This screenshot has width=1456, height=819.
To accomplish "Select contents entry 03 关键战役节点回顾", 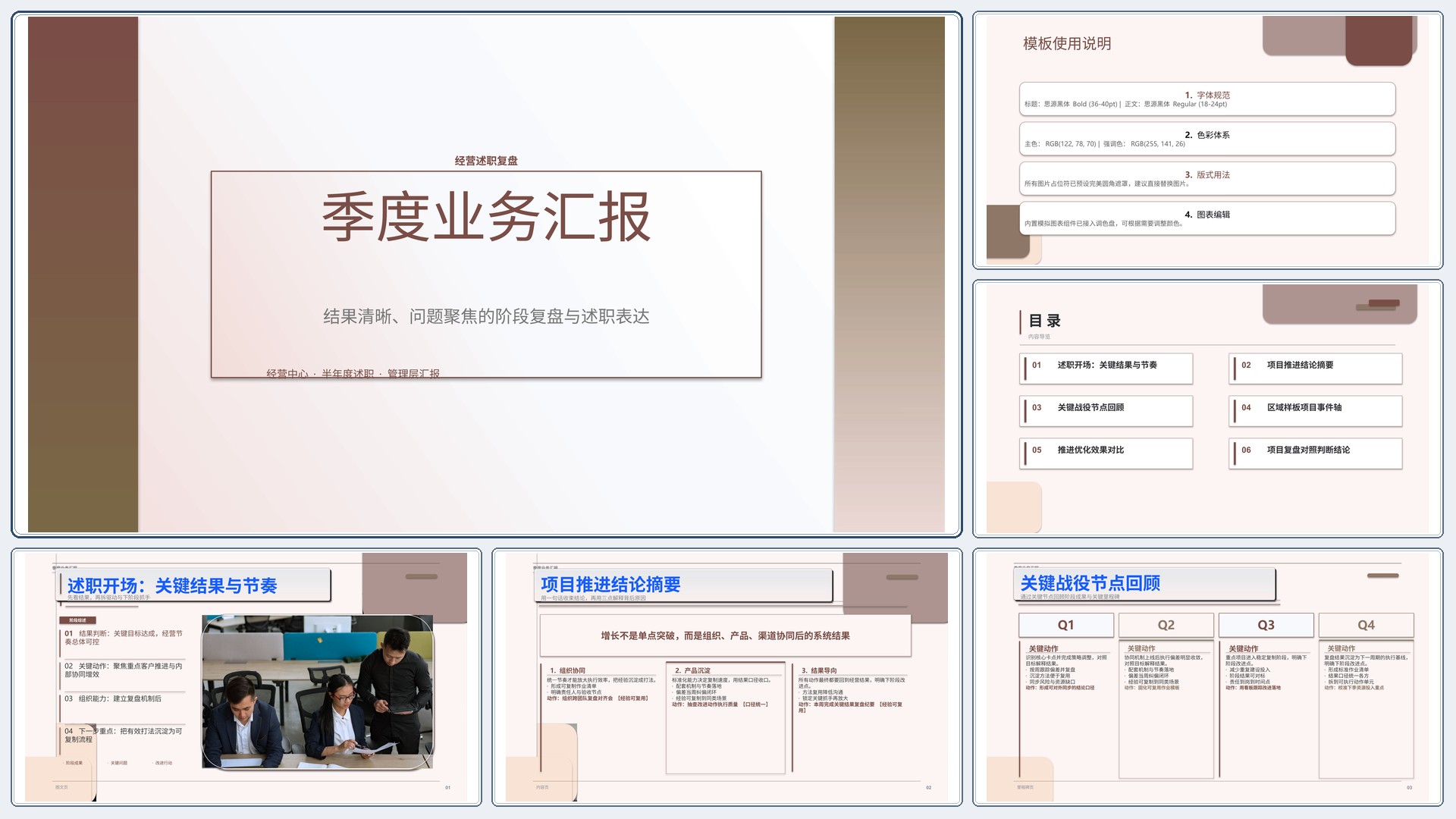I will 1106,411.
